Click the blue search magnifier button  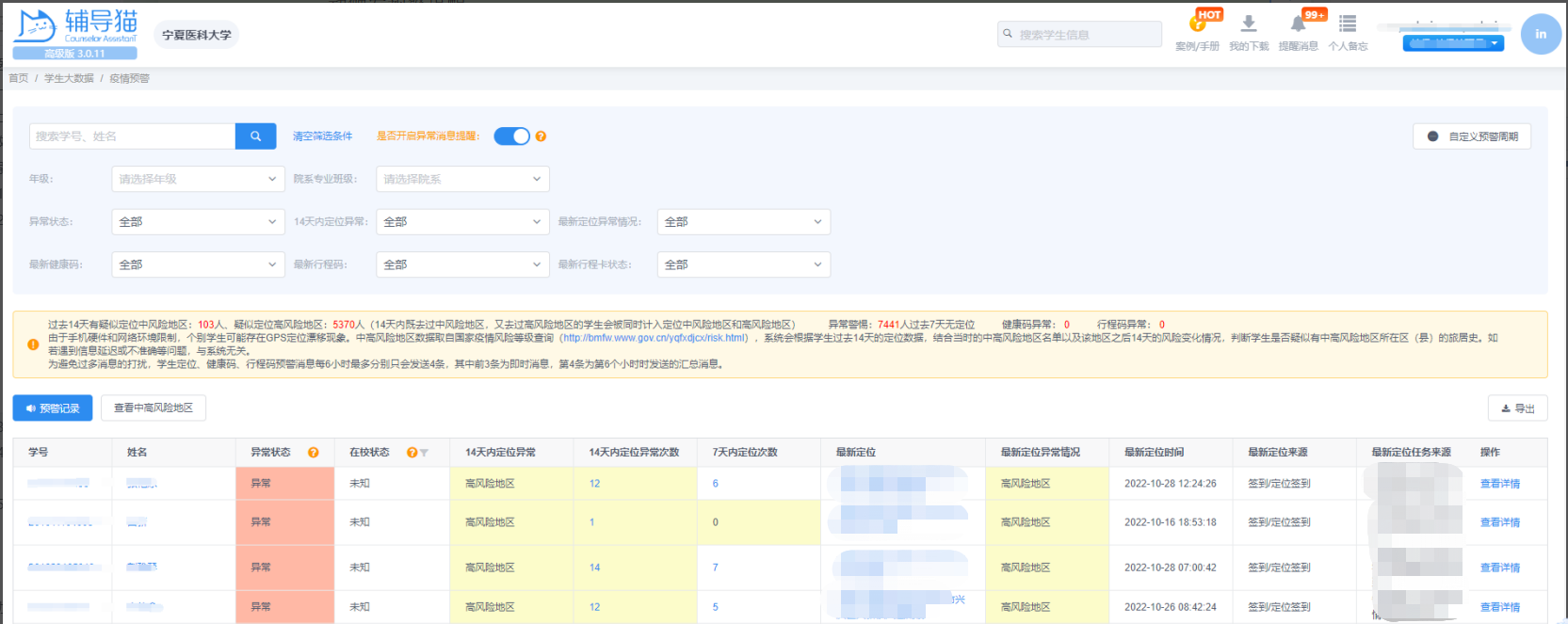click(x=255, y=136)
